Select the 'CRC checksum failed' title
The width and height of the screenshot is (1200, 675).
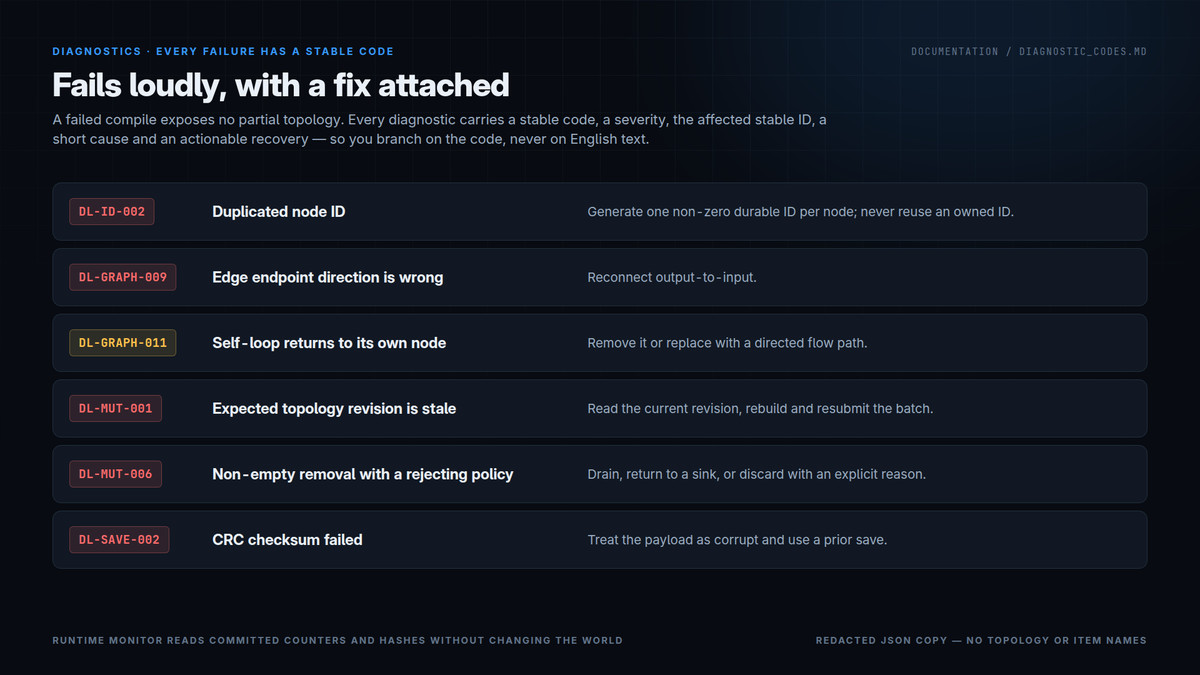click(x=288, y=540)
